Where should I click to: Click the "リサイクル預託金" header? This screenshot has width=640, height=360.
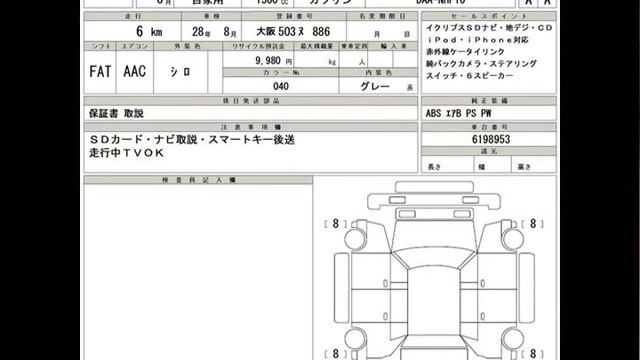pyautogui.click(x=258, y=46)
